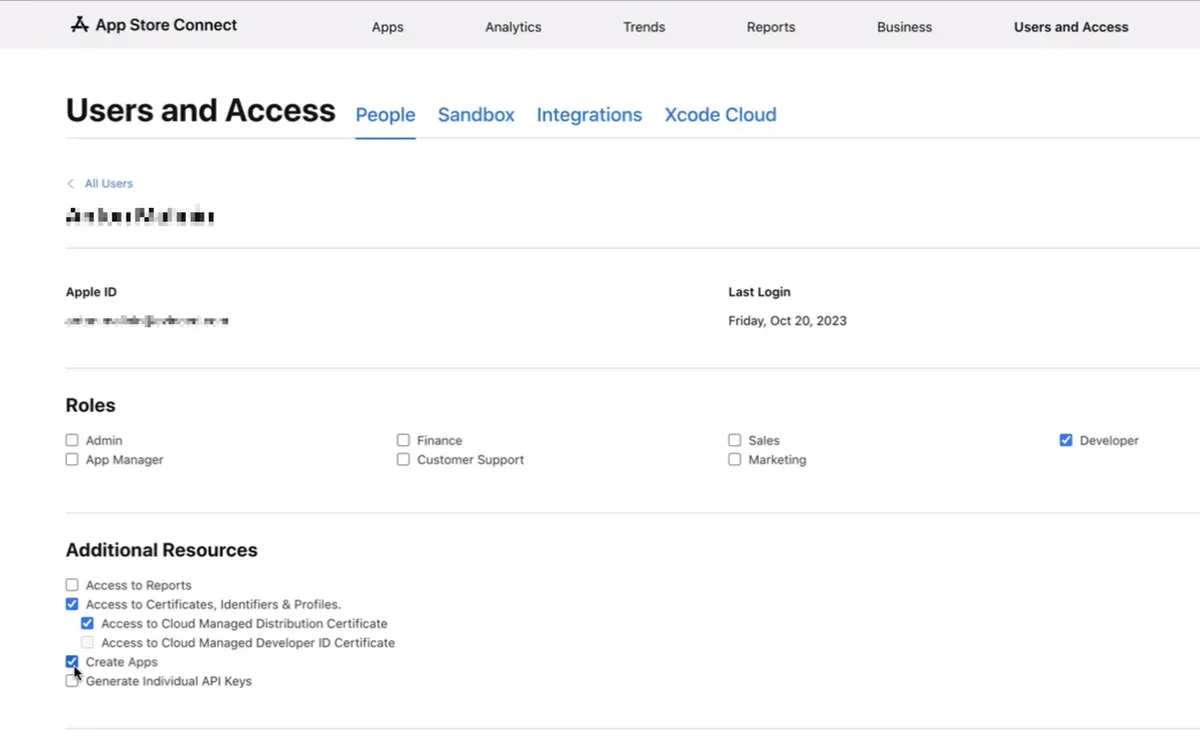Open the Apps menu
The width and height of the screenshot is (1200, 736).
tap(388, 27)
